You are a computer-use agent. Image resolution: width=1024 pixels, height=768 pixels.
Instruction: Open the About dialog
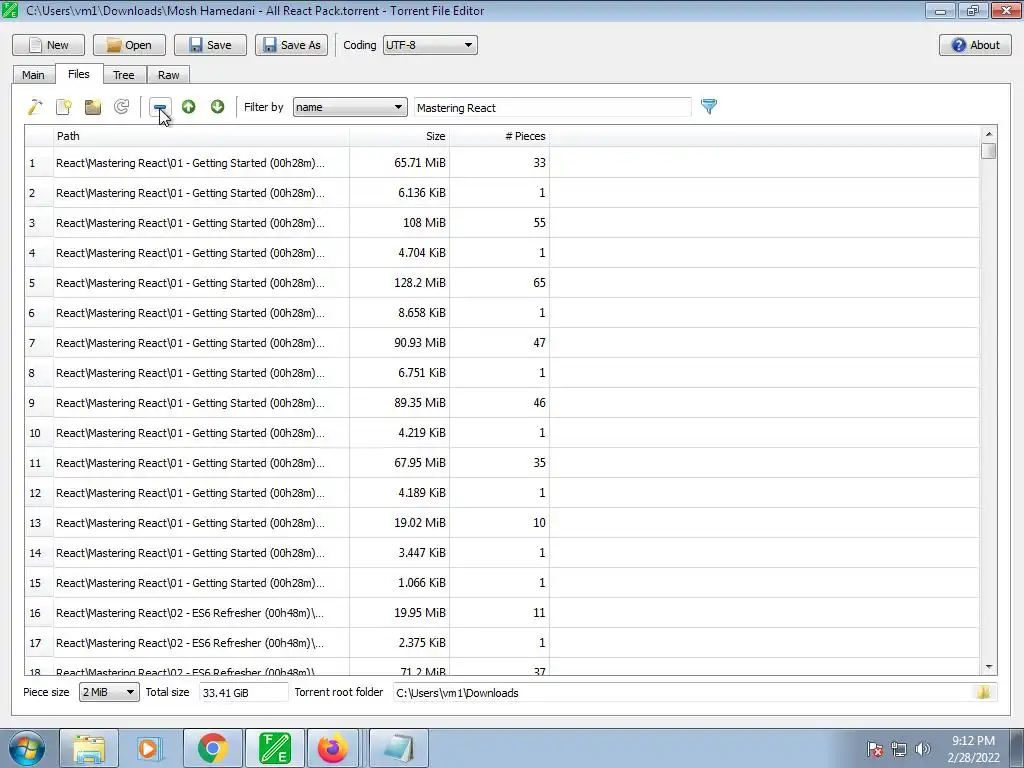coord(975,45)
